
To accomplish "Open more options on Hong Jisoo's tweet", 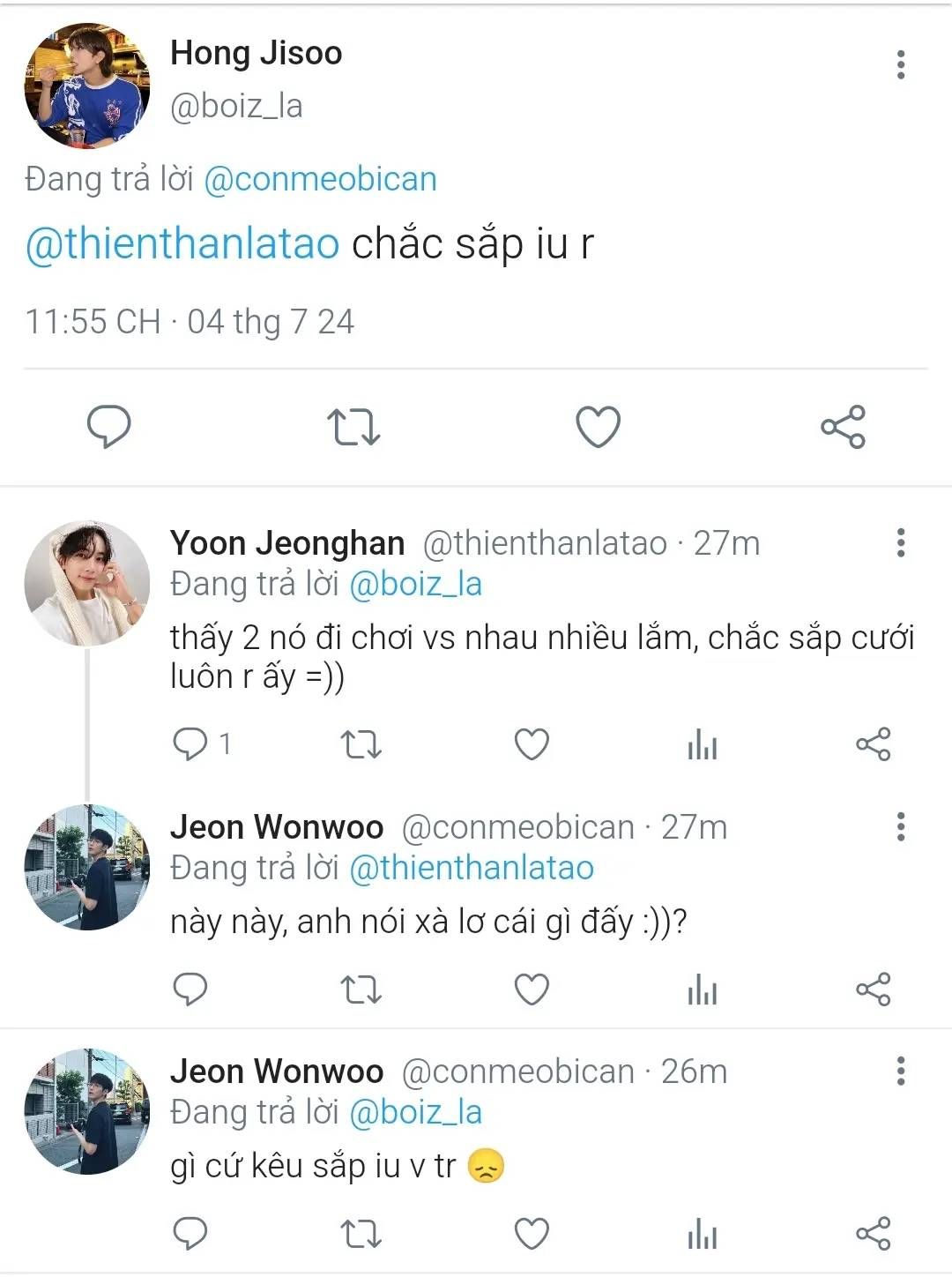I will 900,64.
